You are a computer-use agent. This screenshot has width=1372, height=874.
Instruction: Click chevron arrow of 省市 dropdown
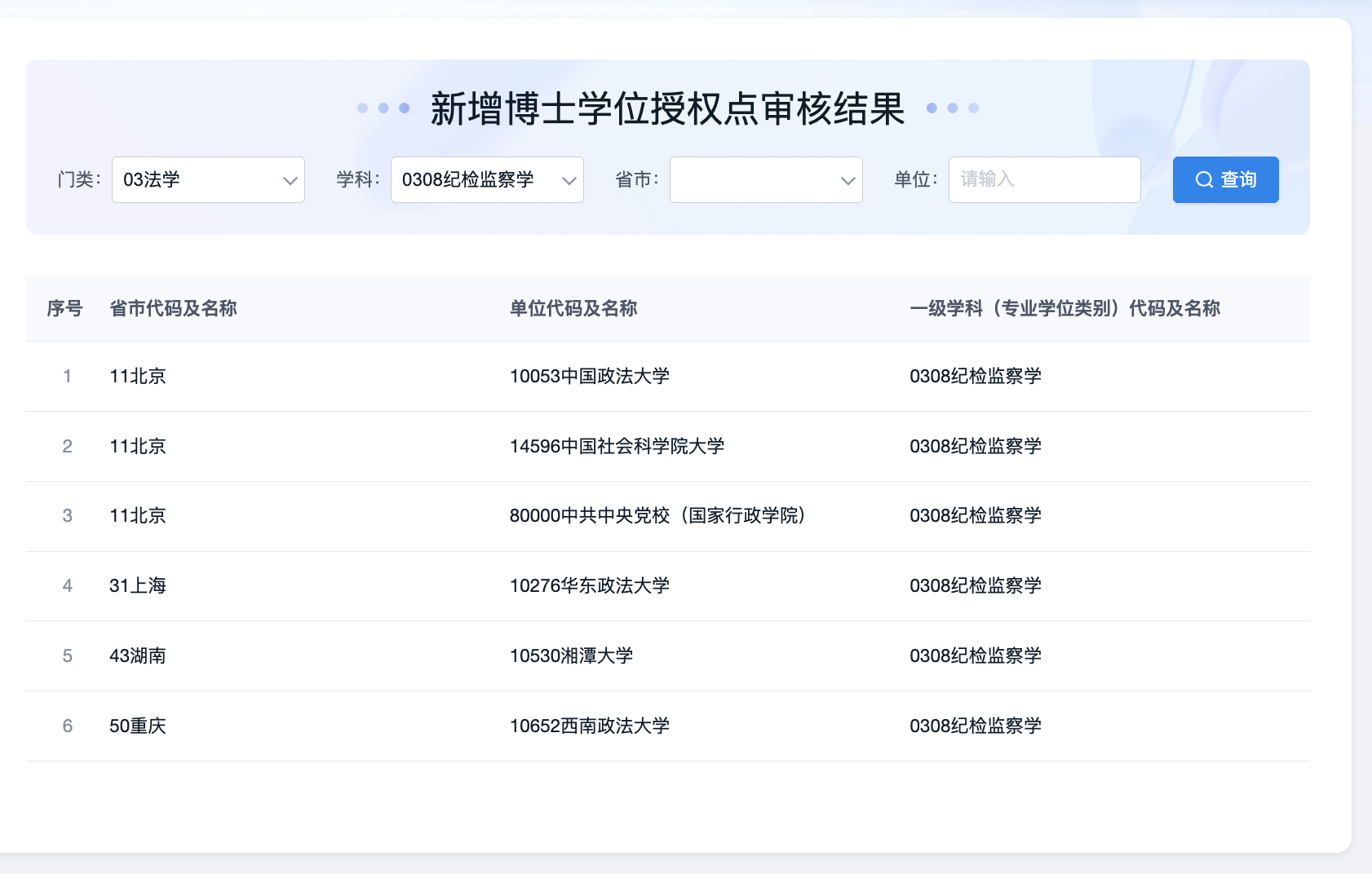[x=848, y=180]
